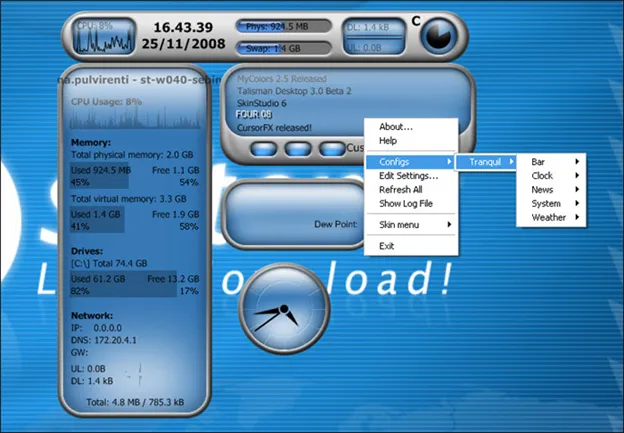Click the CPU usage graph meter
The image size is (624, 433).
(104, 37)
